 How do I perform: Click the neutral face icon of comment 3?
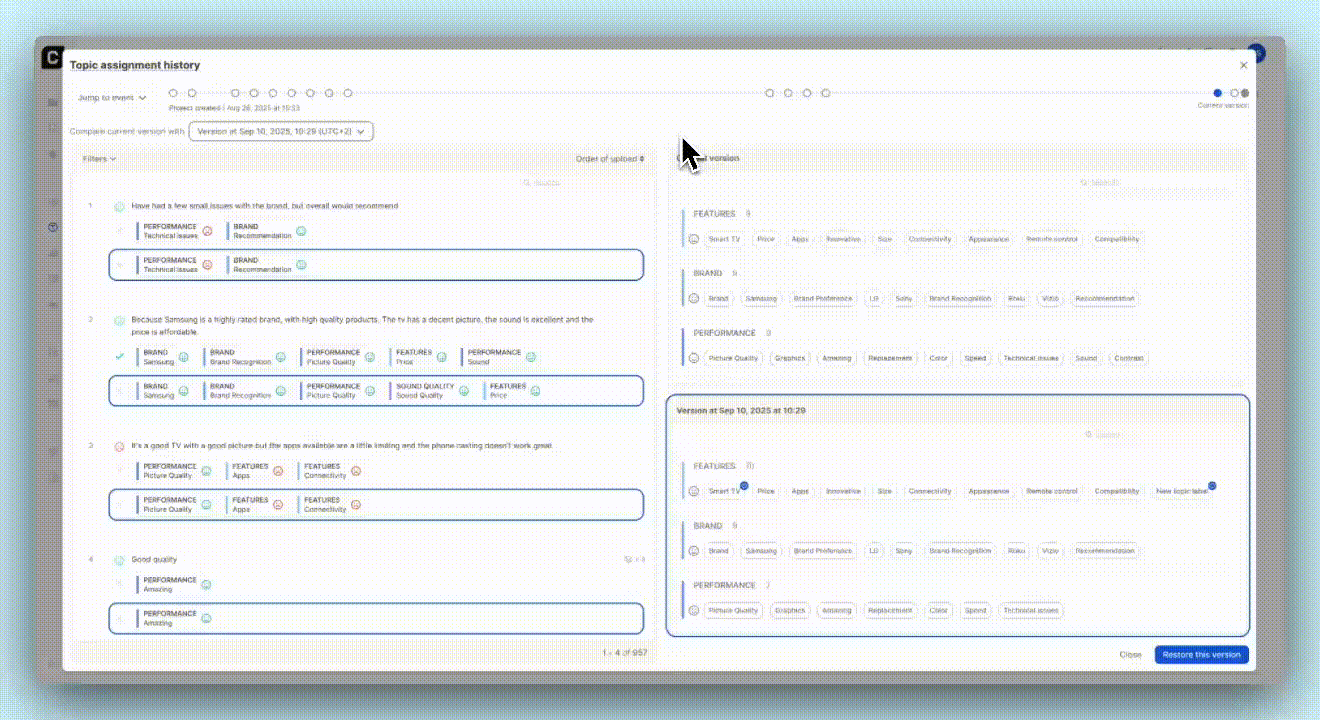[x=119, y=446]
